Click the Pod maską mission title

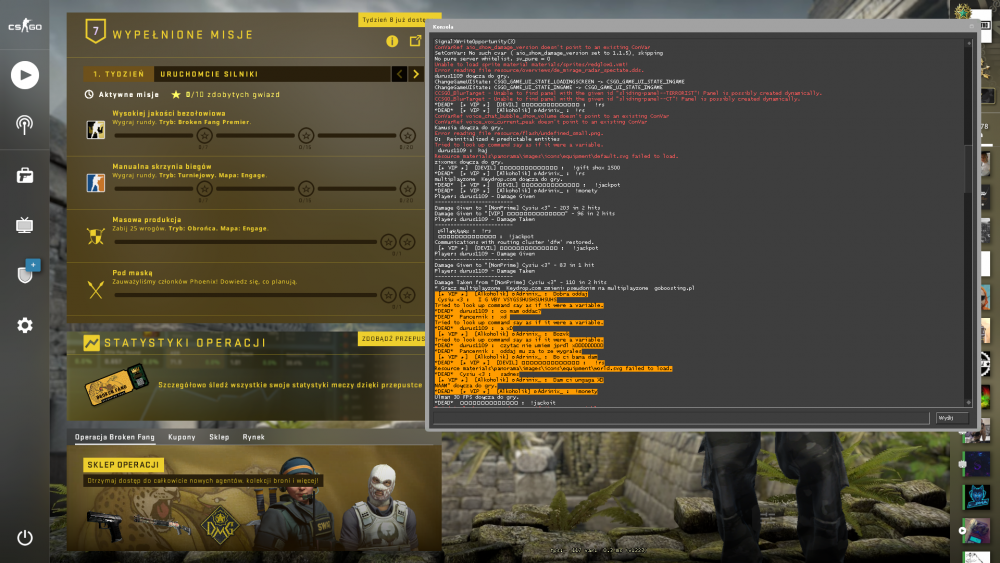(133, 272)
